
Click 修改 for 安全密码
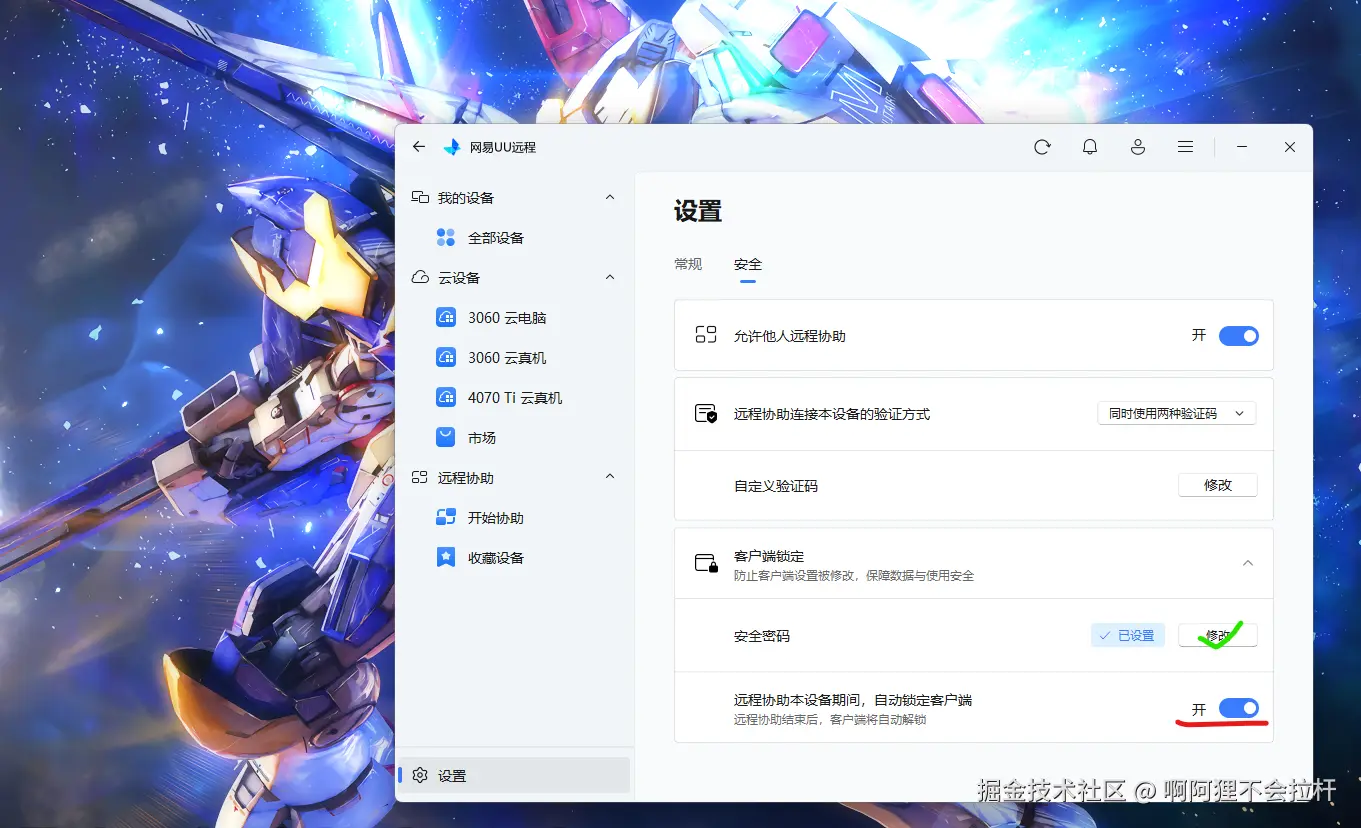point(1217,635)
